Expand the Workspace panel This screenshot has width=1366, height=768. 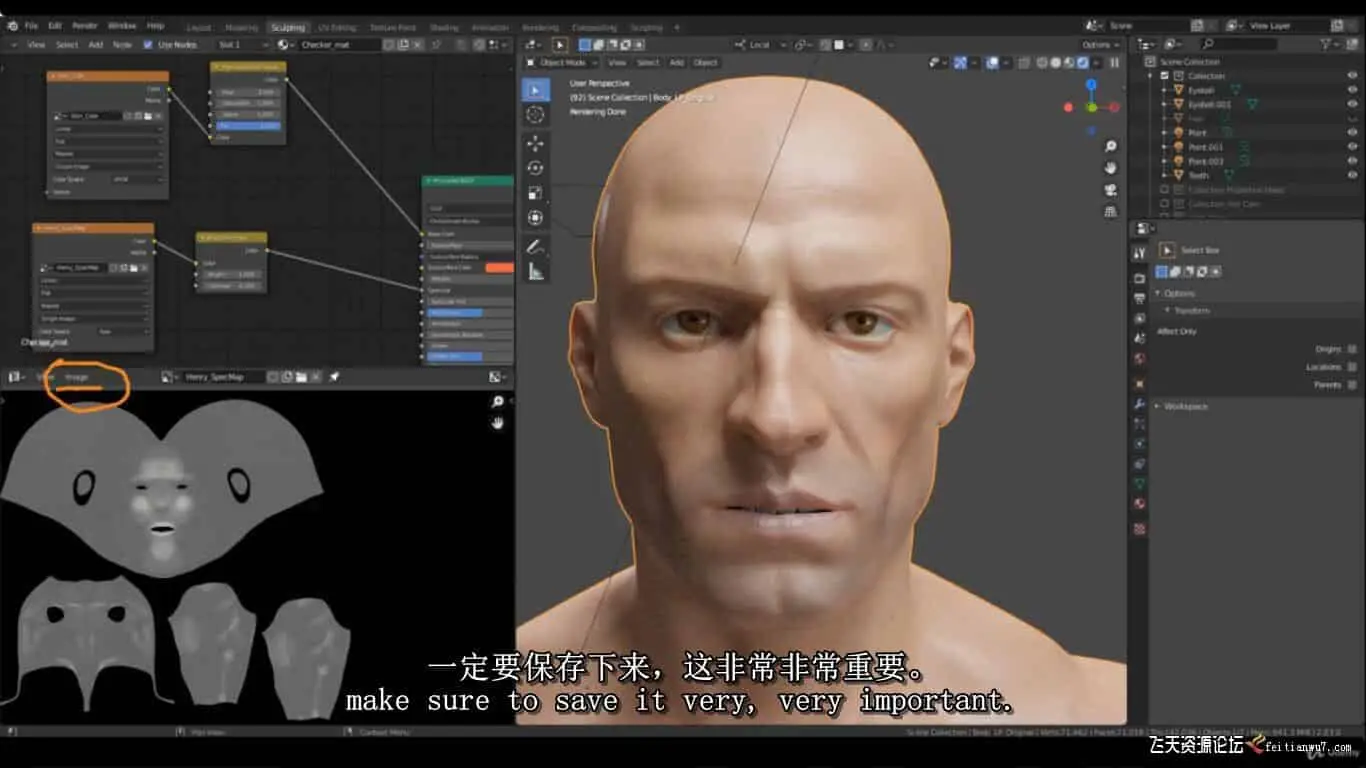1185,406
